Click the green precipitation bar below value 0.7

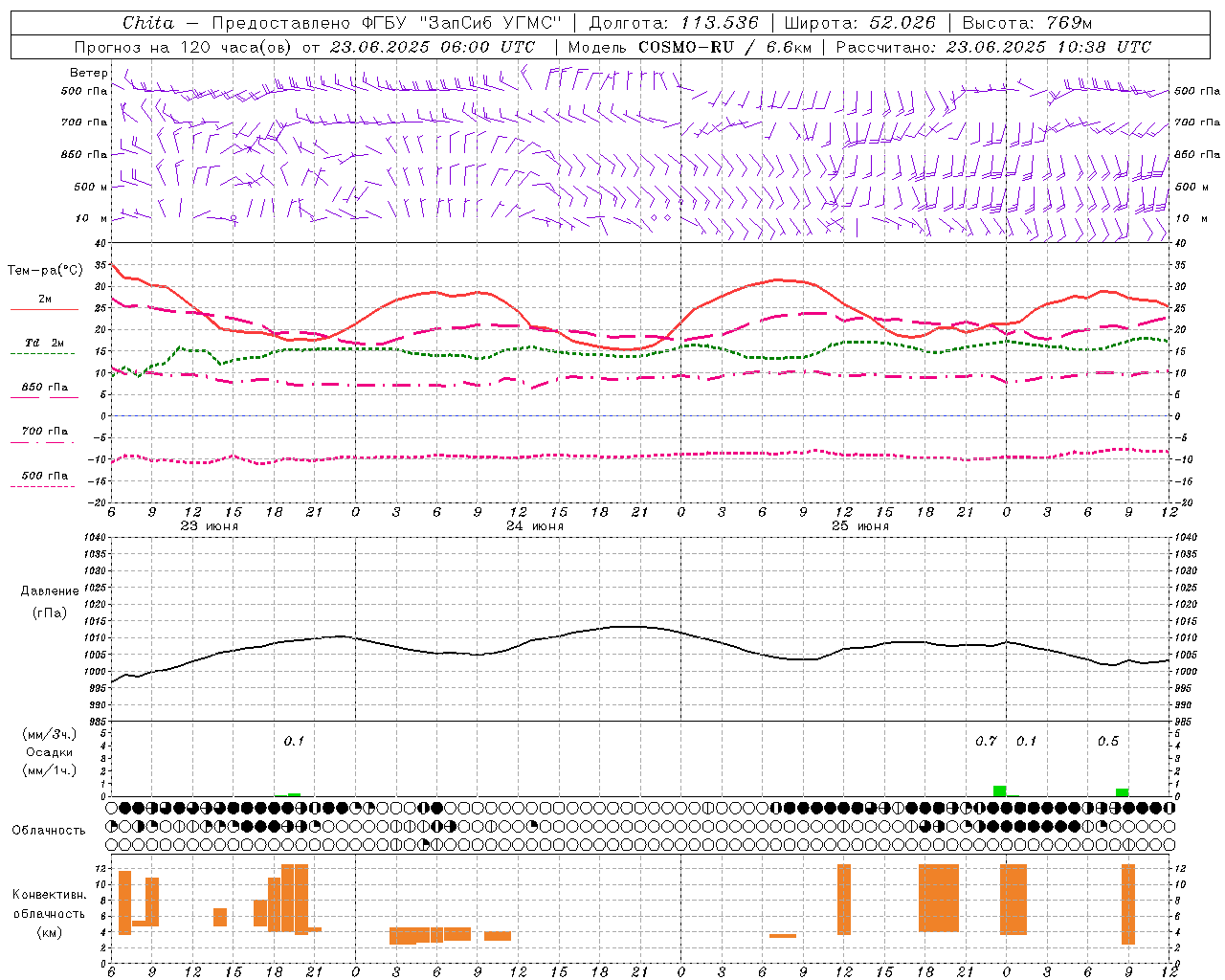coord(999,791)
